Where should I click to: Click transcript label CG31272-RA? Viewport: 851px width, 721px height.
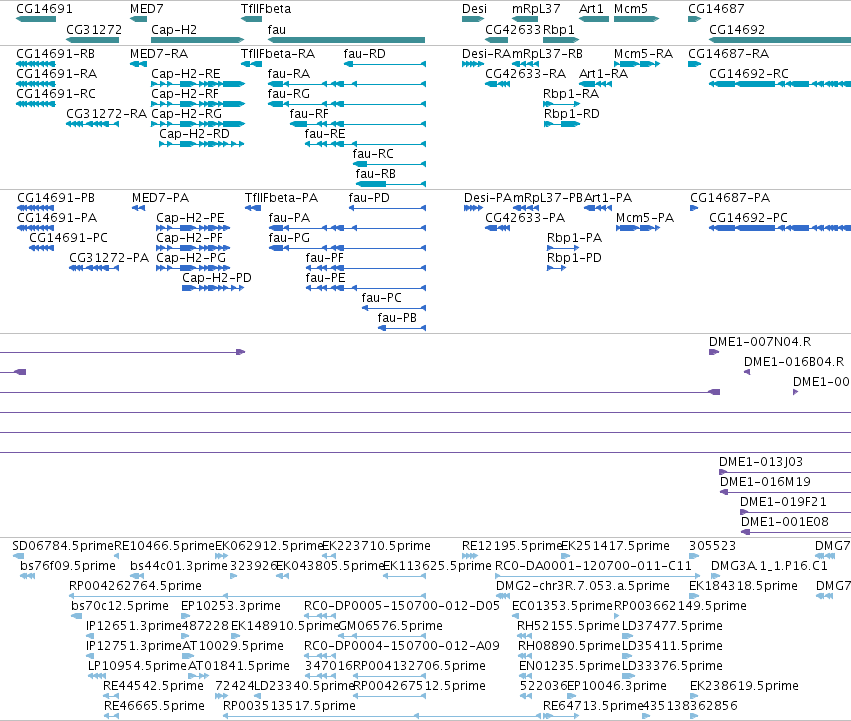(106, 114)
